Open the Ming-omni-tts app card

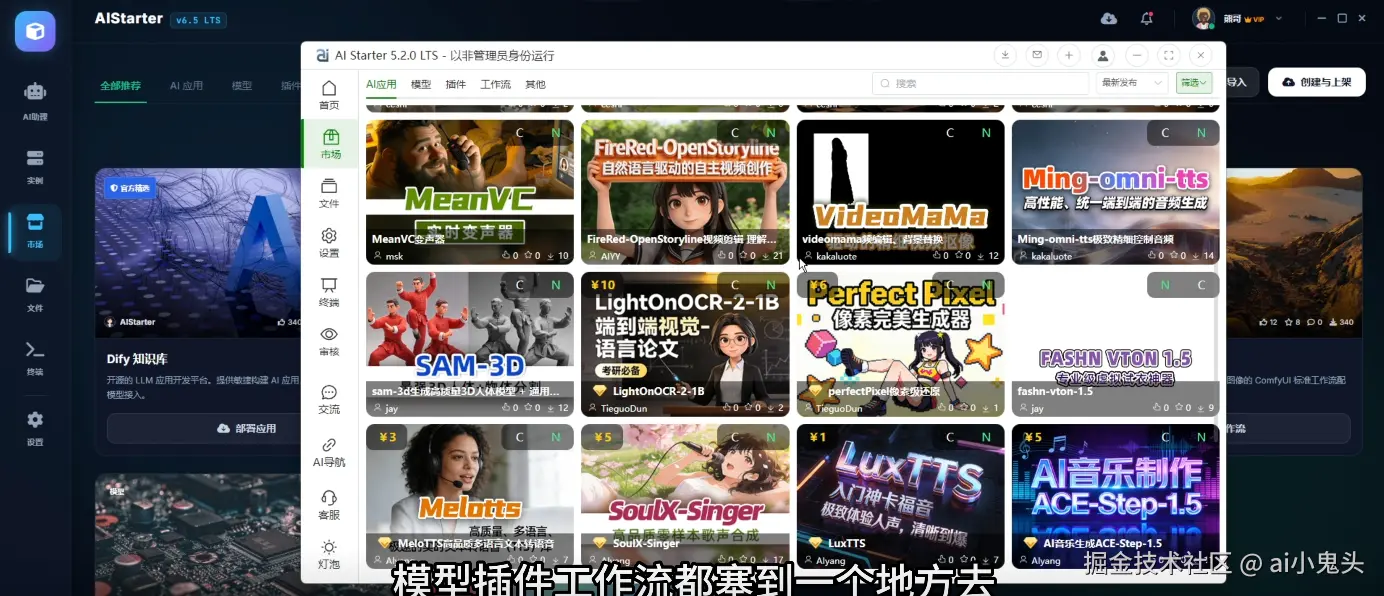[1115, 192]
